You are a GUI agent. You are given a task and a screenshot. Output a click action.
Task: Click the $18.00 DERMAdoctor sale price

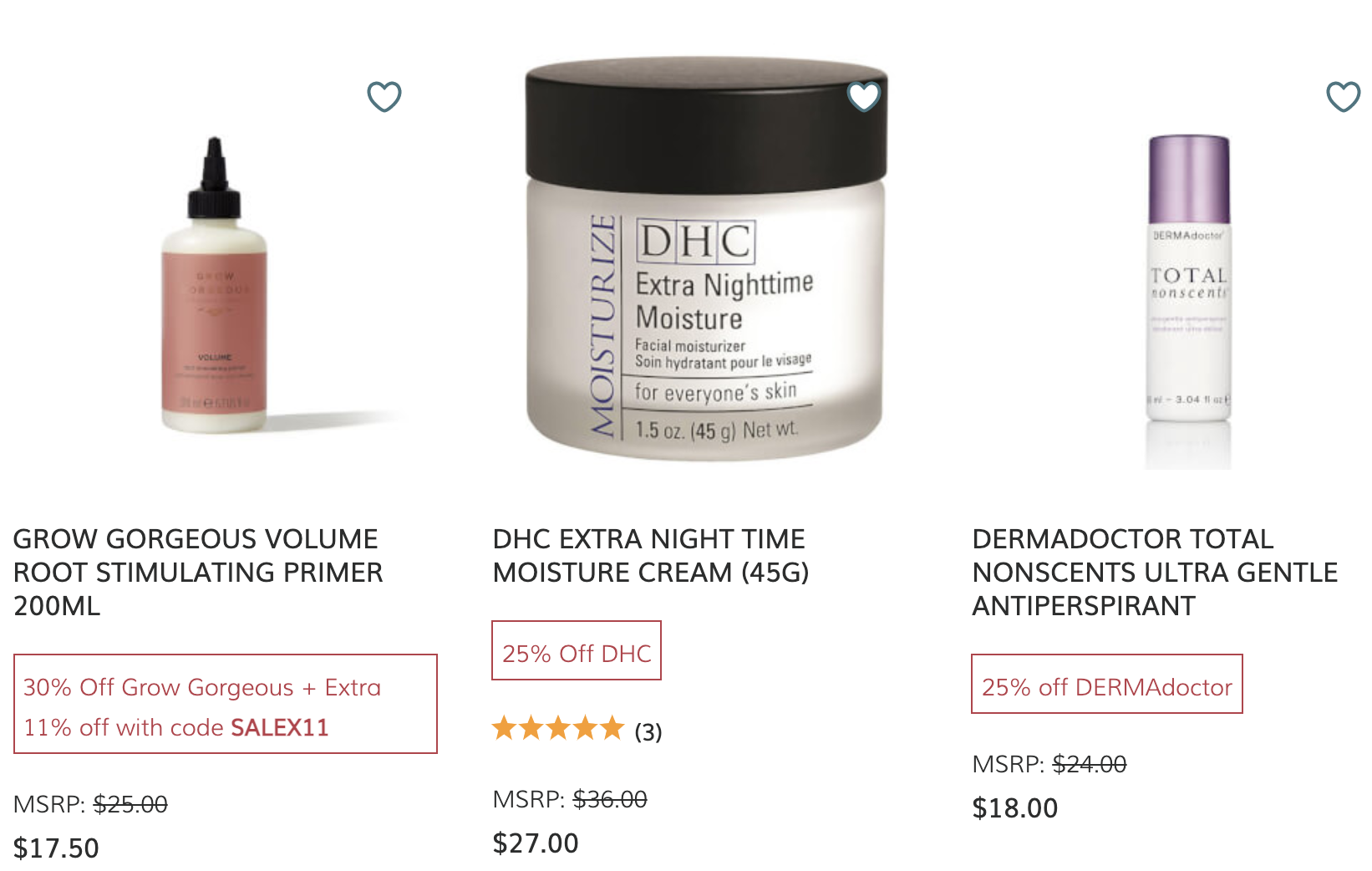pyautogui.click(x=1015, y=808)
